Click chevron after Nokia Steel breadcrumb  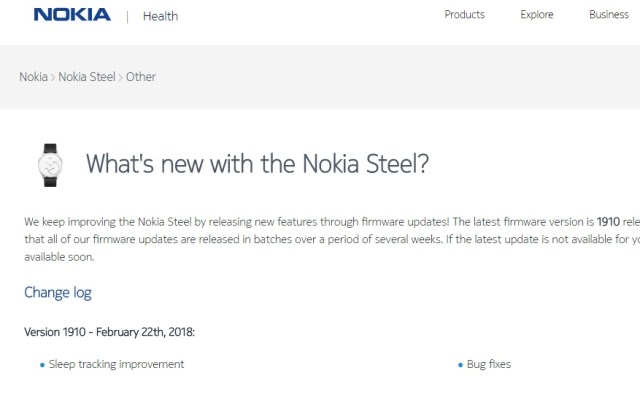pyautogui.click(x=121, y=78)
